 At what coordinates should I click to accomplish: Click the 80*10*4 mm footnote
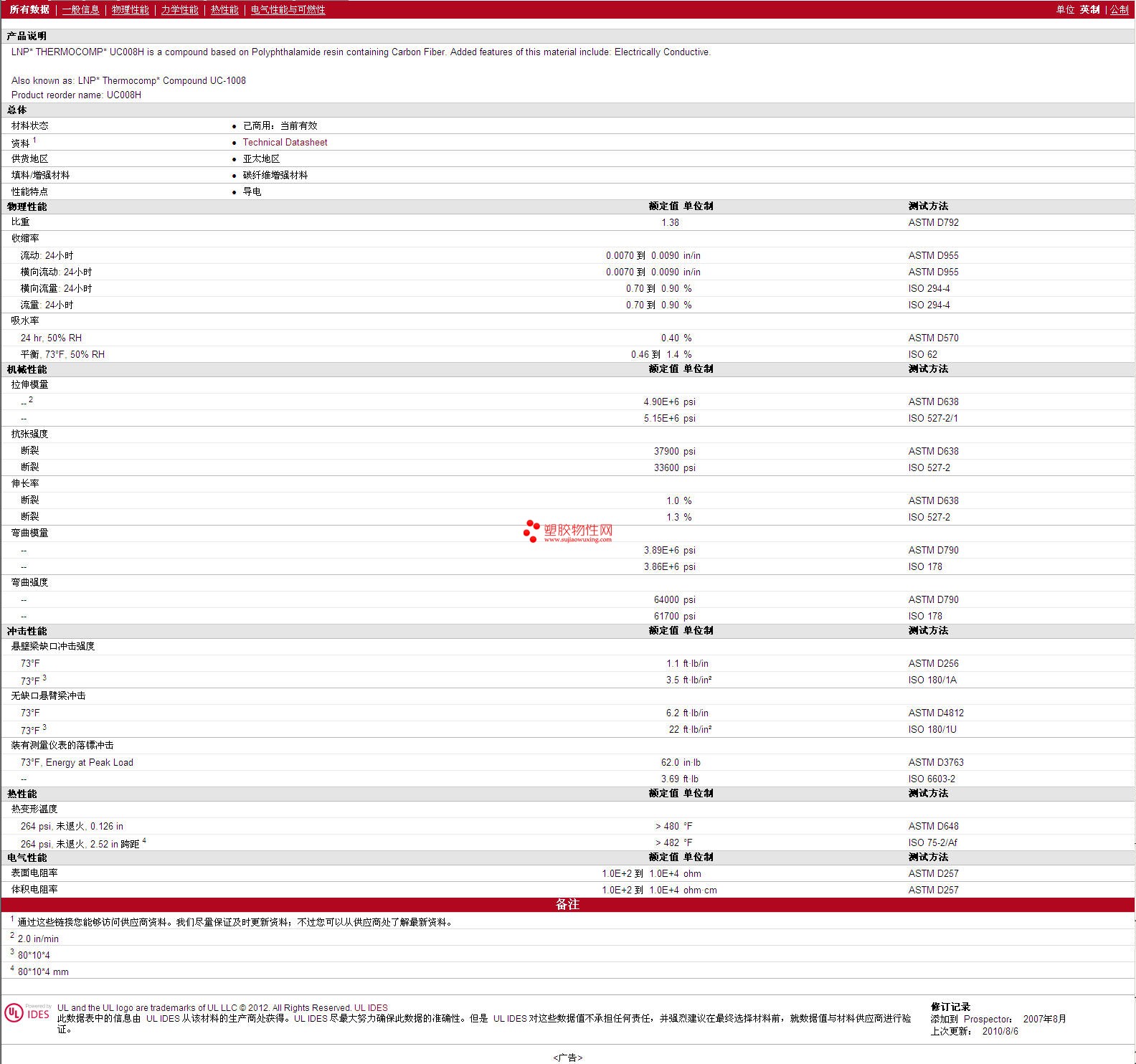point(43,972)
